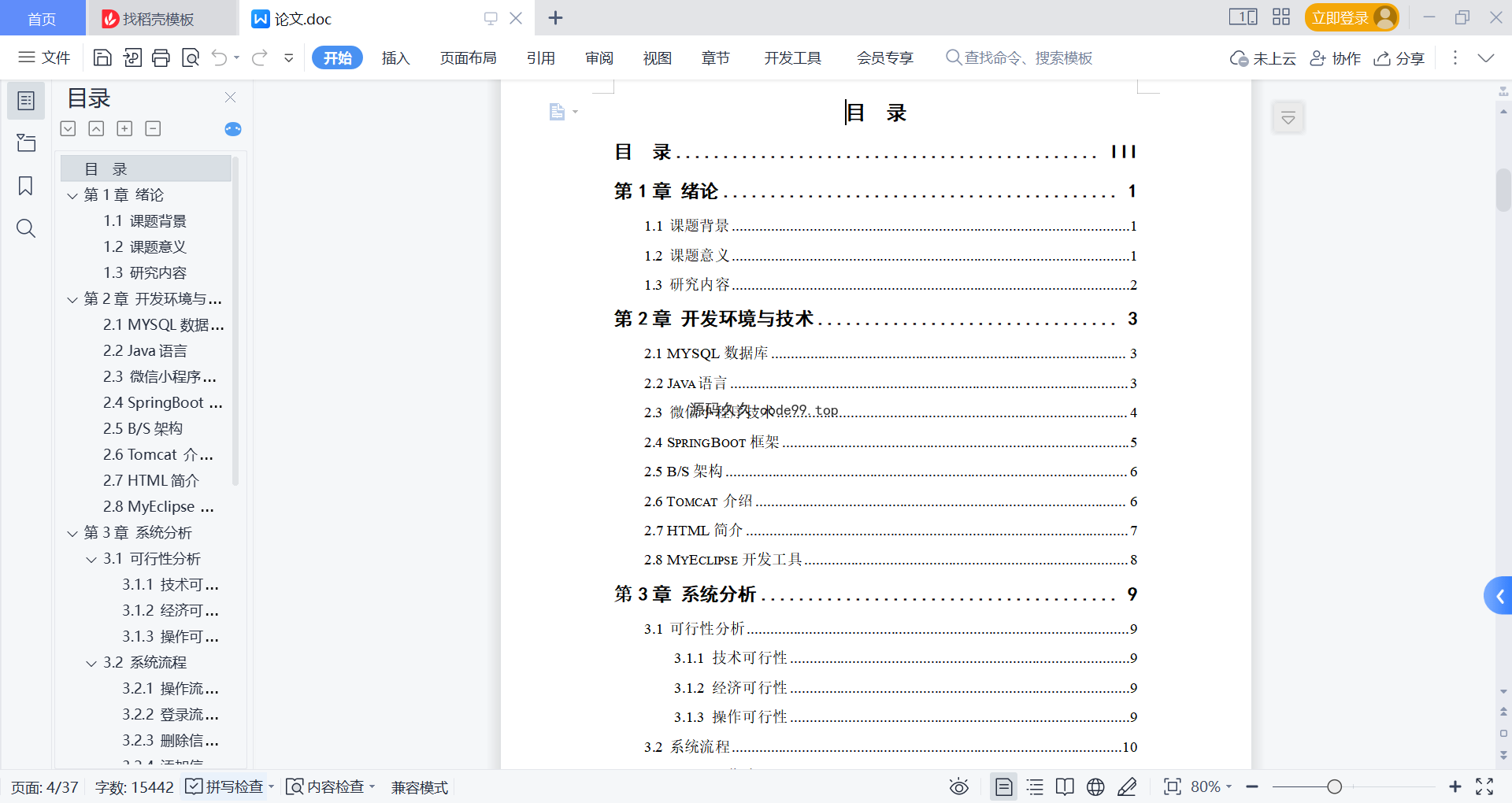Click zoom in plus button
The width and height of the screenshot is (1512, 803).
coord(1455,787)
